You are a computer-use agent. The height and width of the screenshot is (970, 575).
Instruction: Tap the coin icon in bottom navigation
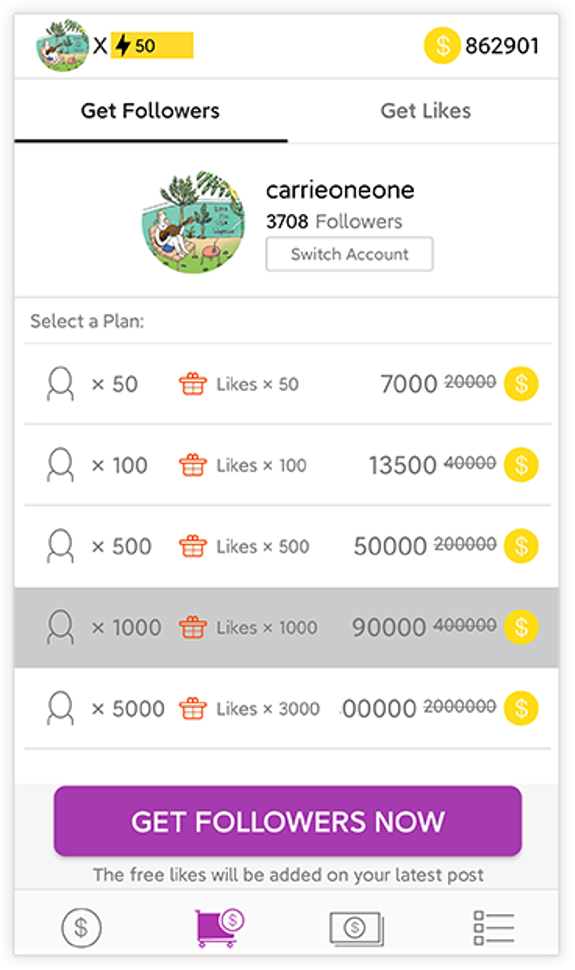pyautogui.click(x=81, y=927)
